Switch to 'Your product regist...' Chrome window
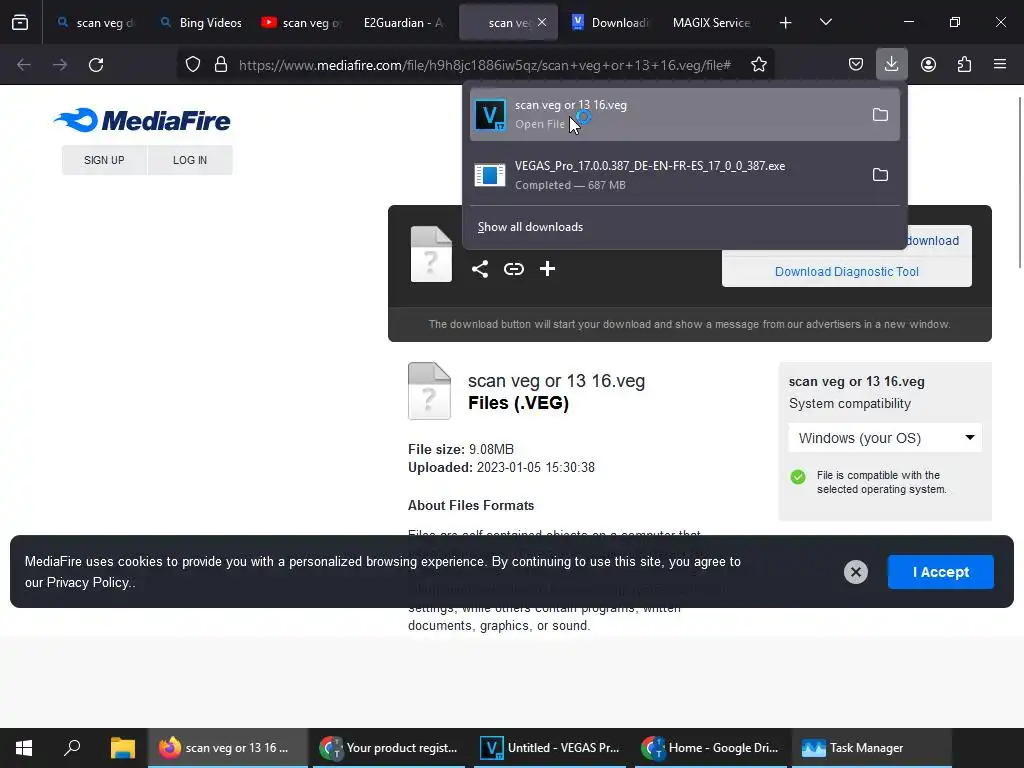Image resolution: width=1024 pixels, height=768 pixels. (x=389, y=748)
